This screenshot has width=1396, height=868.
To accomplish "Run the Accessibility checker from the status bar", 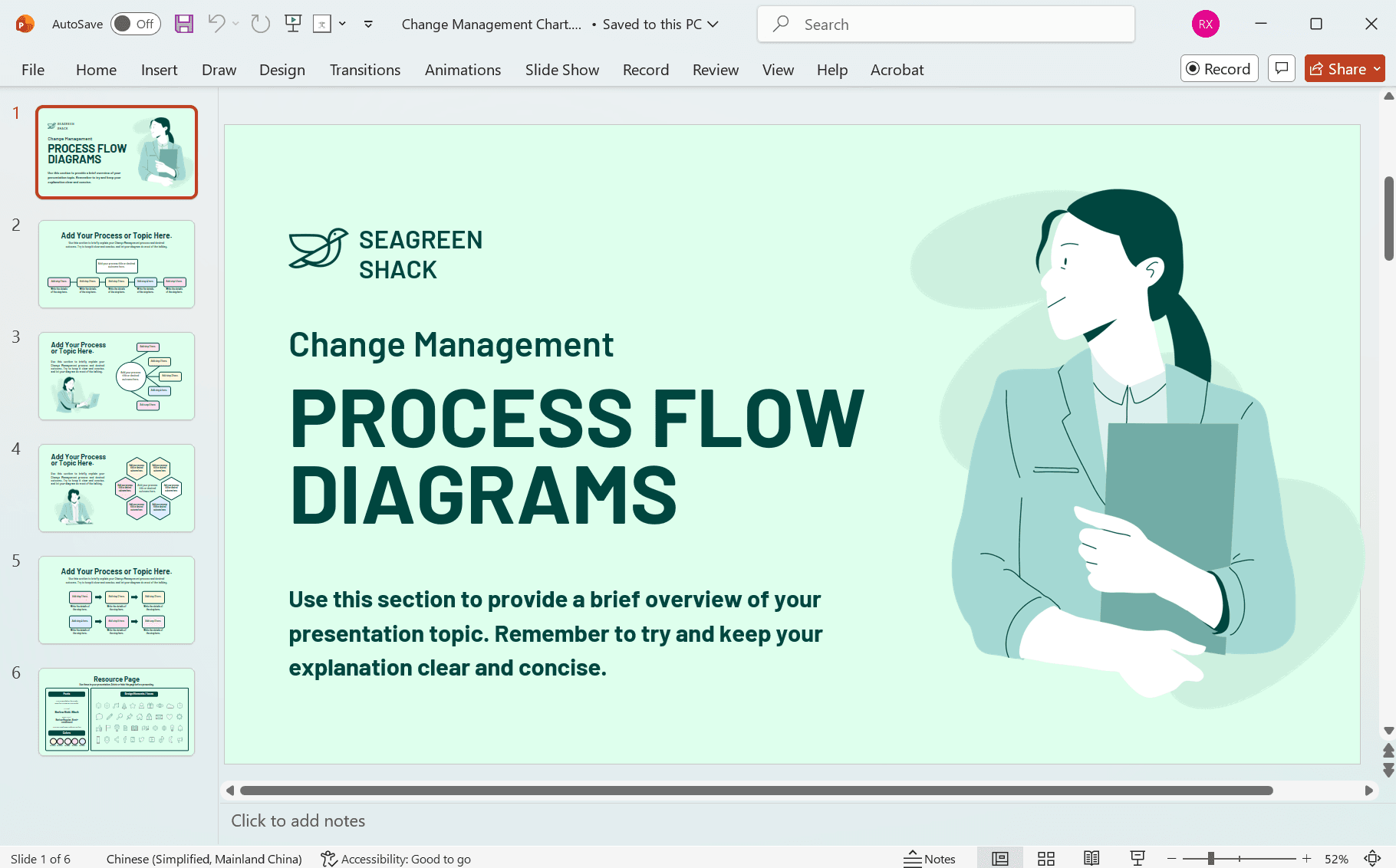I will coord(395,859).
